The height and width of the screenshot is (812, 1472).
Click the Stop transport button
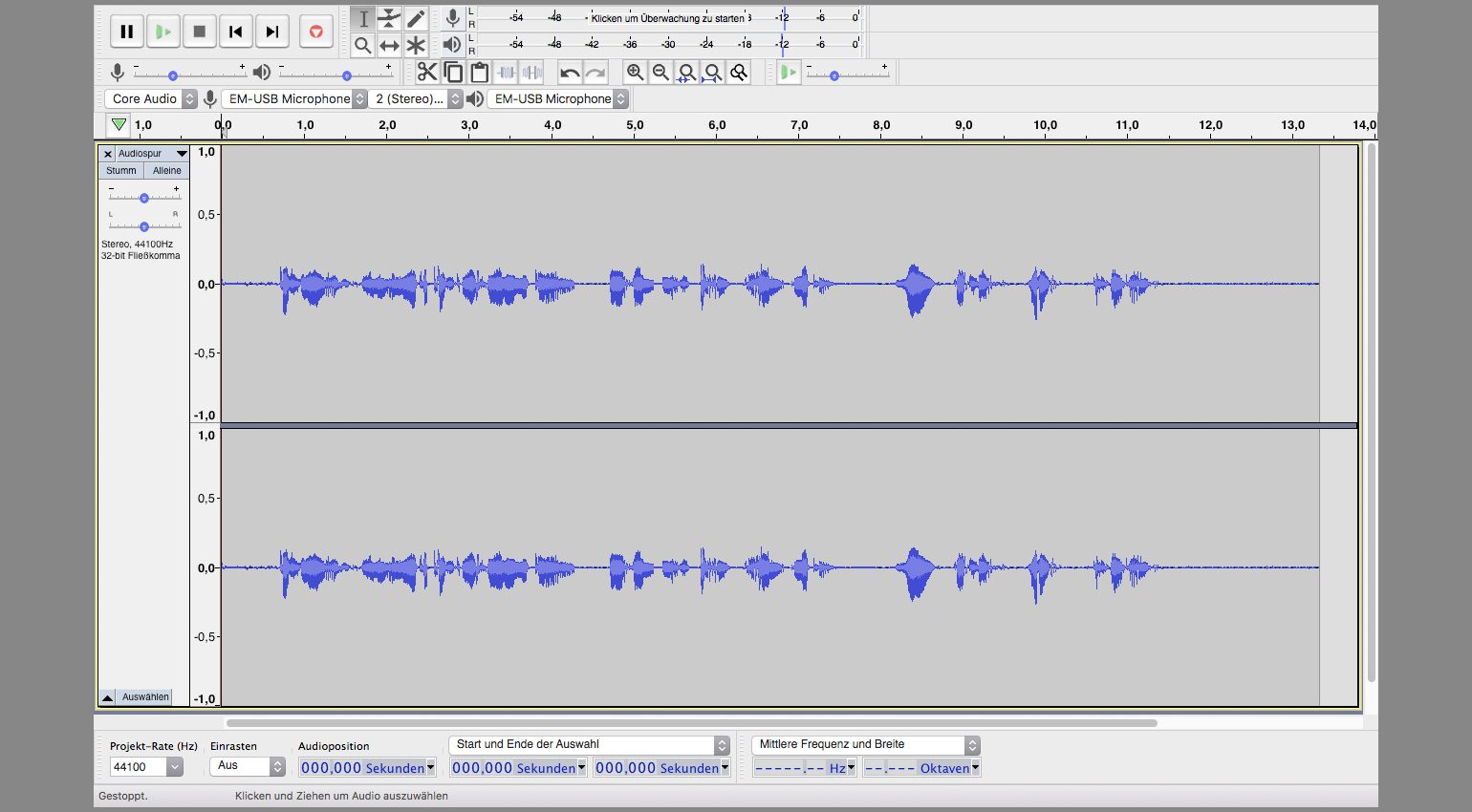(200, 32)
